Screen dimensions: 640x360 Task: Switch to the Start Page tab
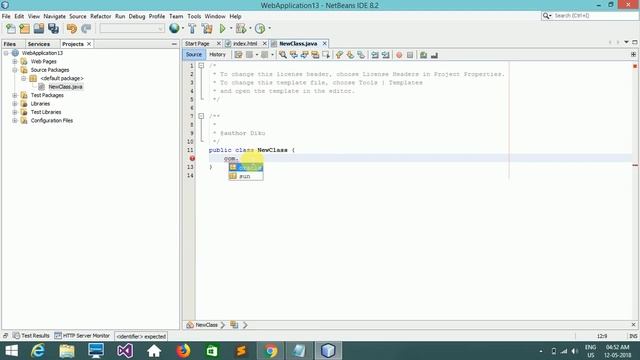(197, 44)
